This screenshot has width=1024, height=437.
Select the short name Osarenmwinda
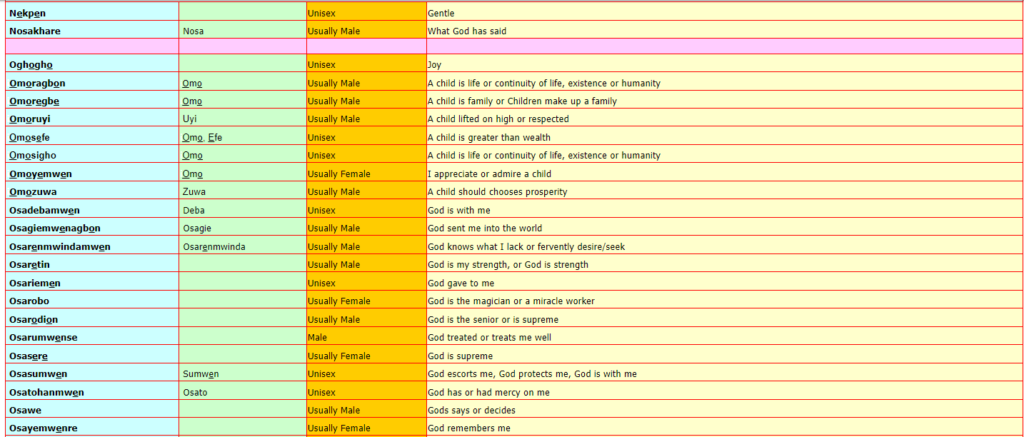click(x=214, y=246)
